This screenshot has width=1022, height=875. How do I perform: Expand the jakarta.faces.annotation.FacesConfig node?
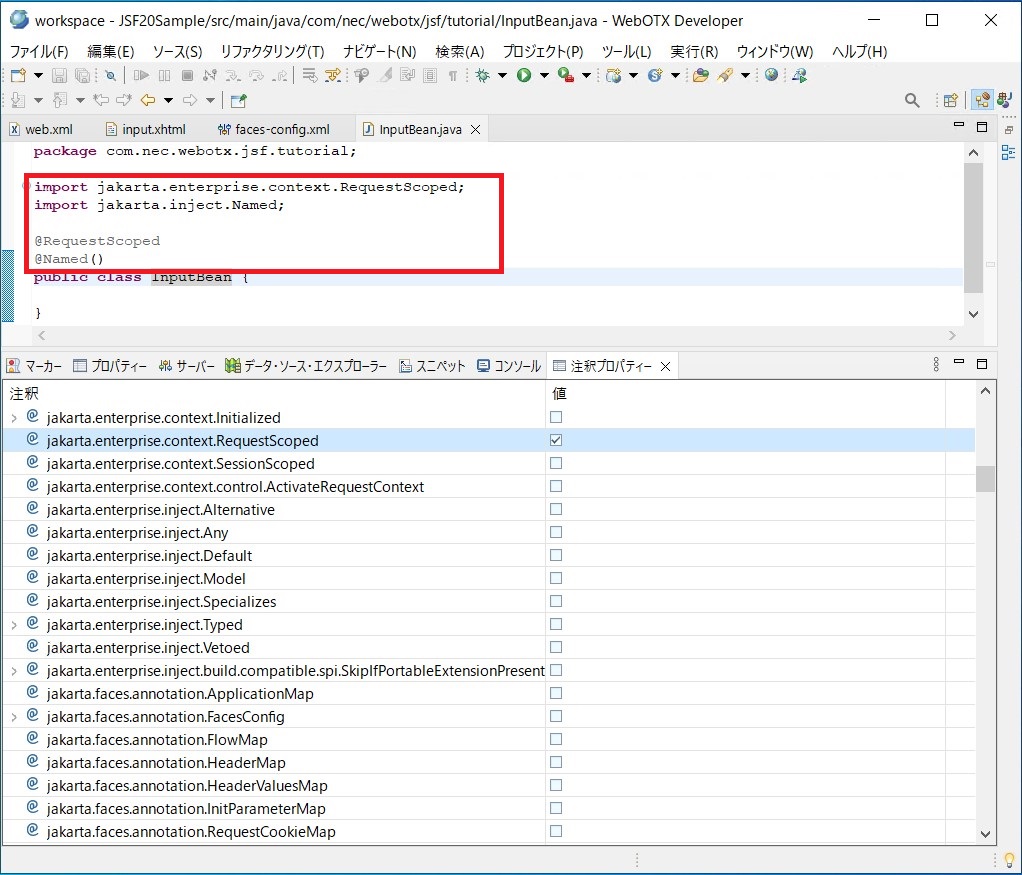click(x=14, y=717)
